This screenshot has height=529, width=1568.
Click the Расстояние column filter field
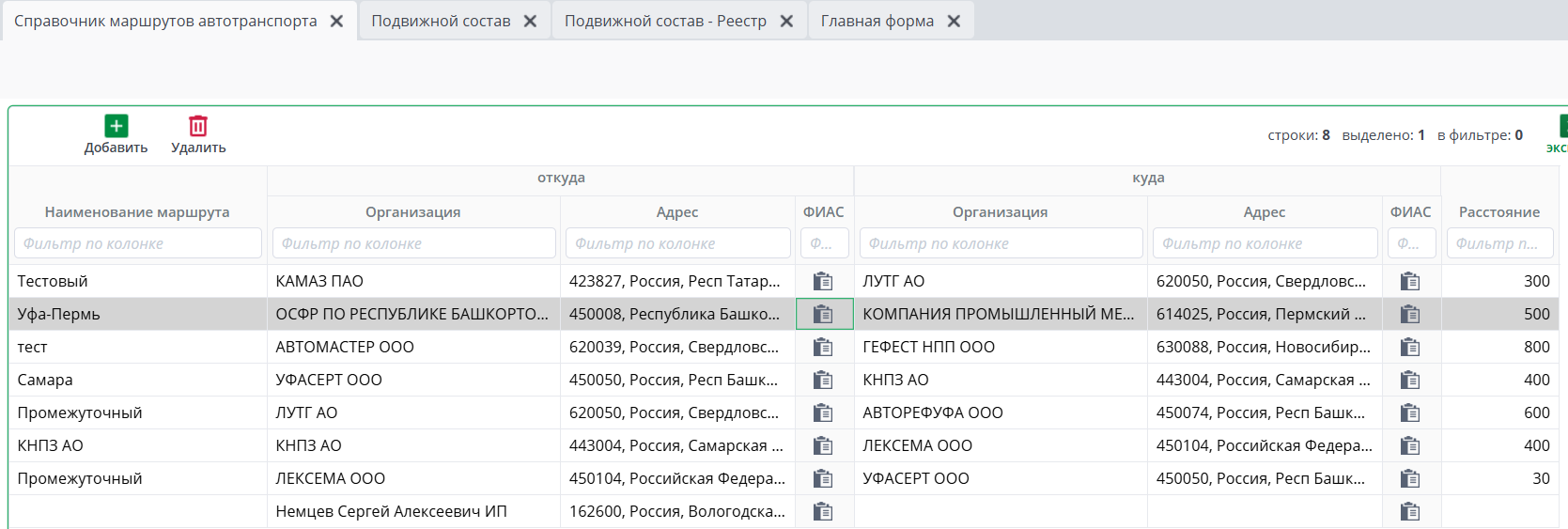coord(1499,243)
